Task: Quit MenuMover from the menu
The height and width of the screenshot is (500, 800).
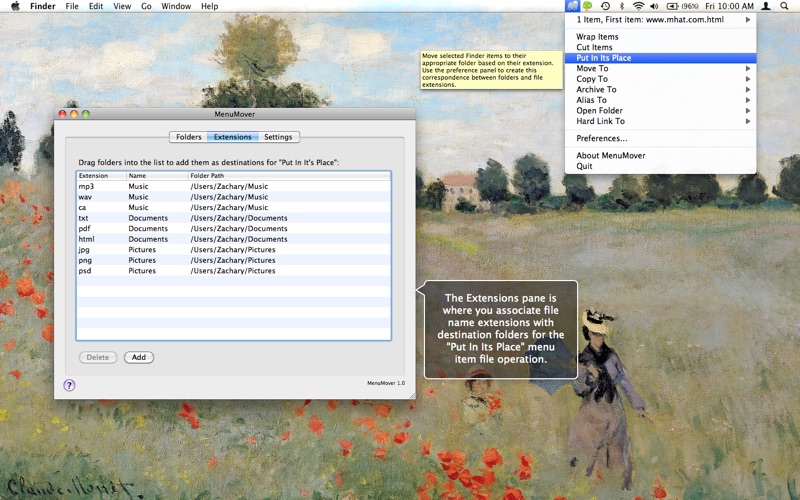Action: [660, 166]
